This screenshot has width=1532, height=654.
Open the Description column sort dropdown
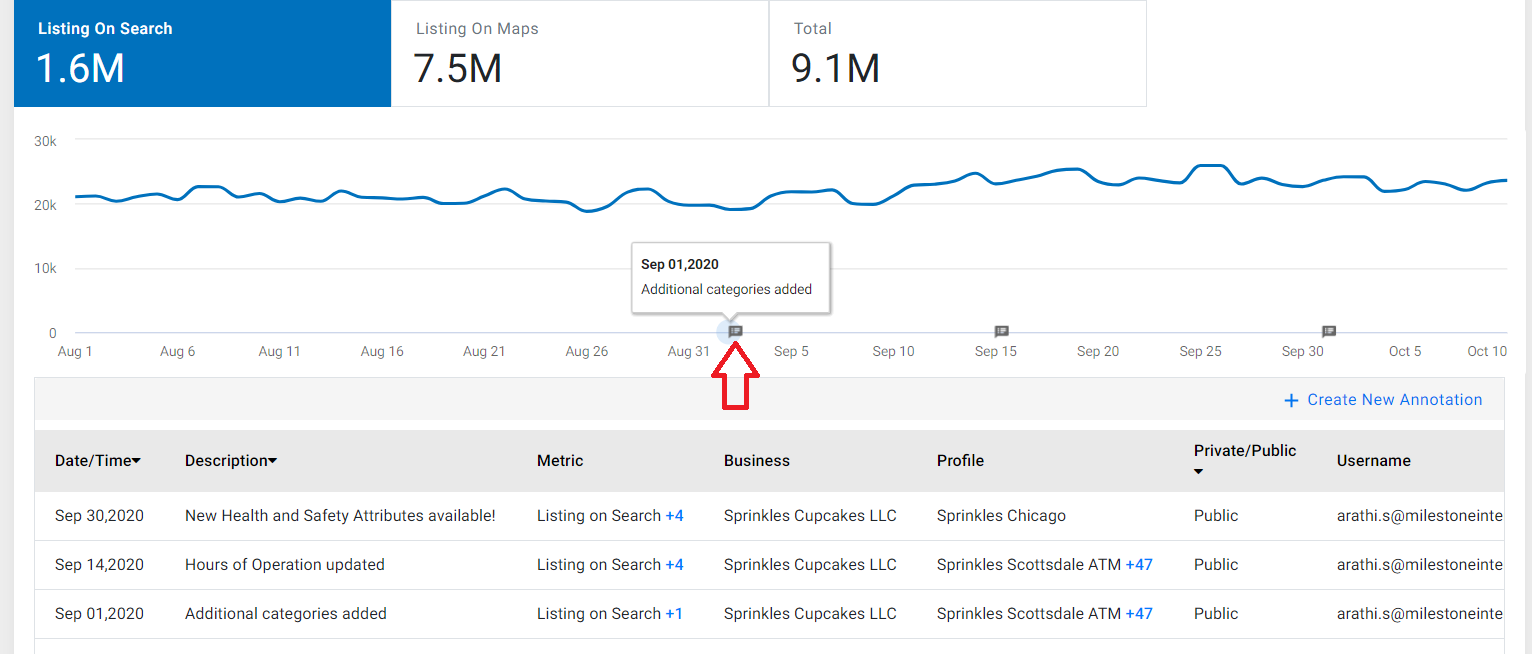tap(272, 461)
